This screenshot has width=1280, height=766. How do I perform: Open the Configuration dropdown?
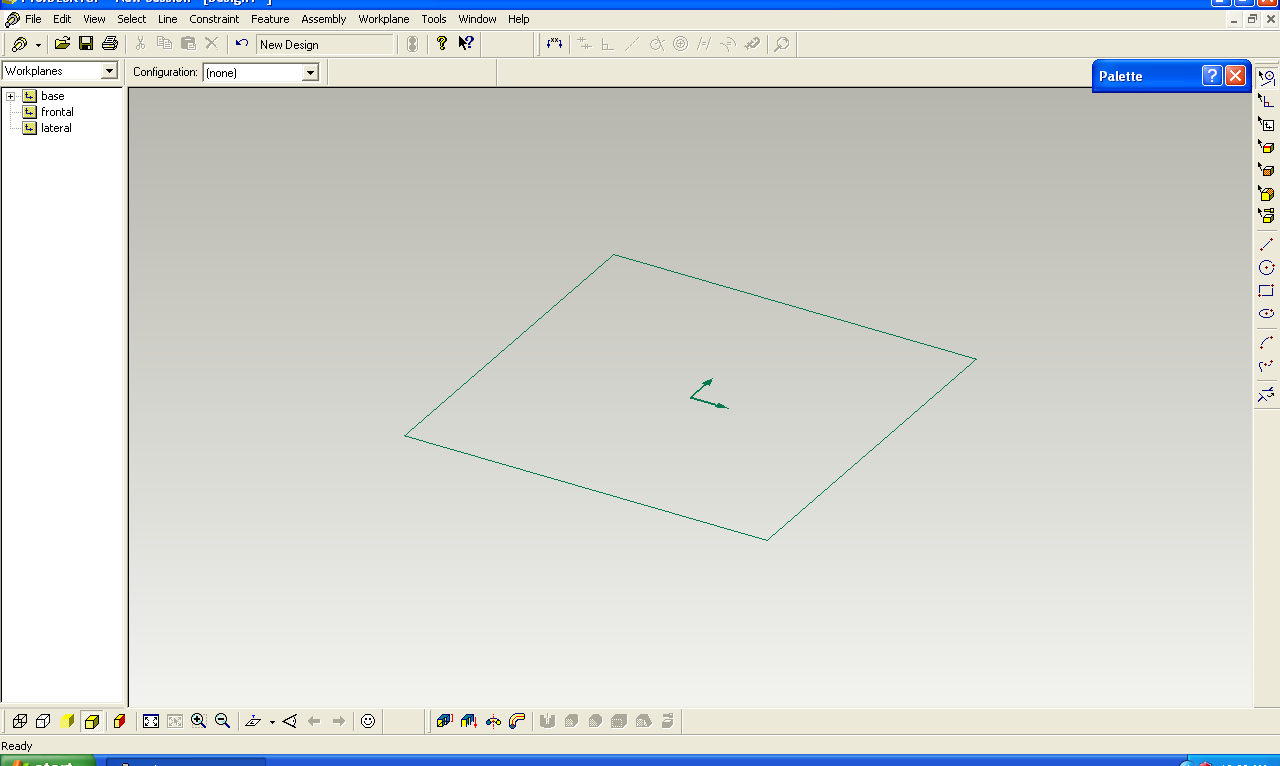coord(310,72)
